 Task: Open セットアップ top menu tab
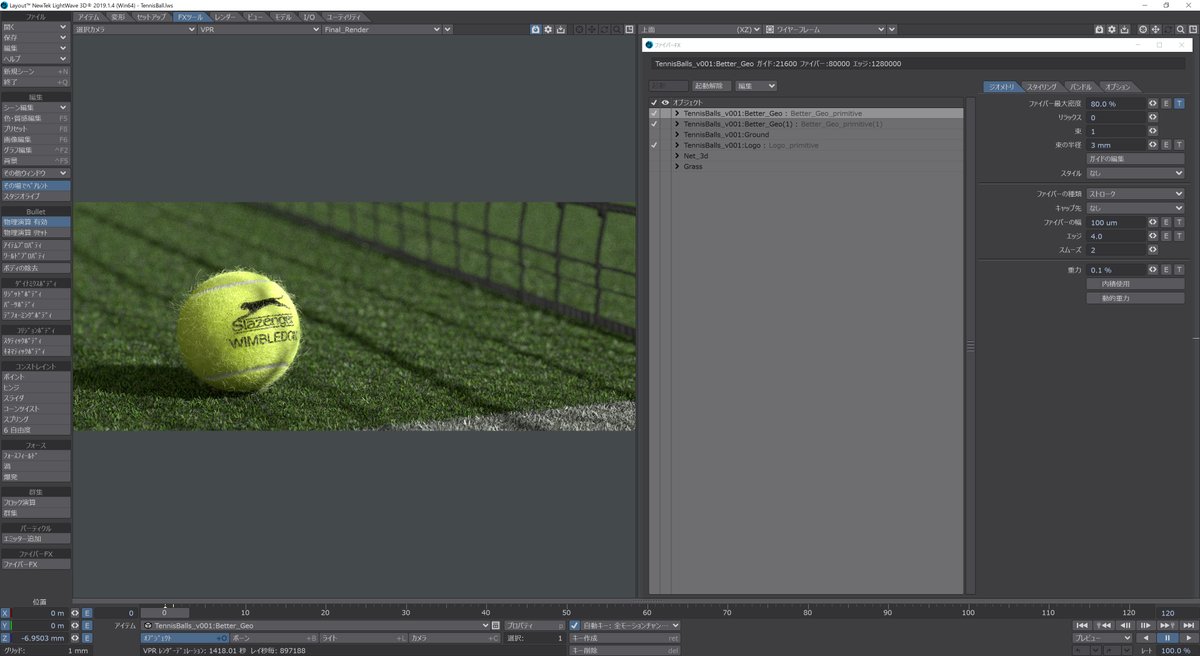click(x=152, y=17)
